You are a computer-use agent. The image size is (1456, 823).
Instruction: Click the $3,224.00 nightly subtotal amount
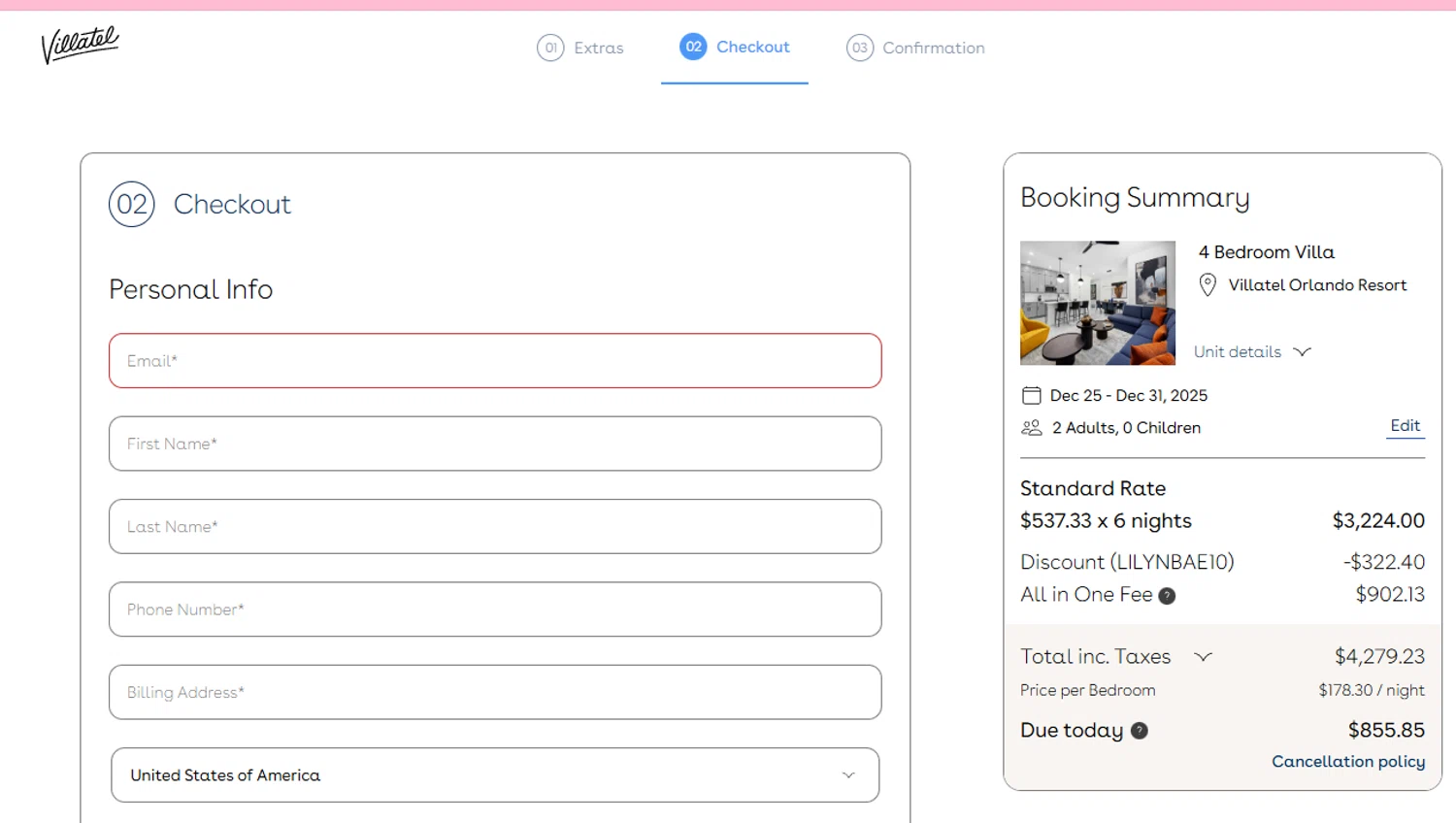[1378, 521]
